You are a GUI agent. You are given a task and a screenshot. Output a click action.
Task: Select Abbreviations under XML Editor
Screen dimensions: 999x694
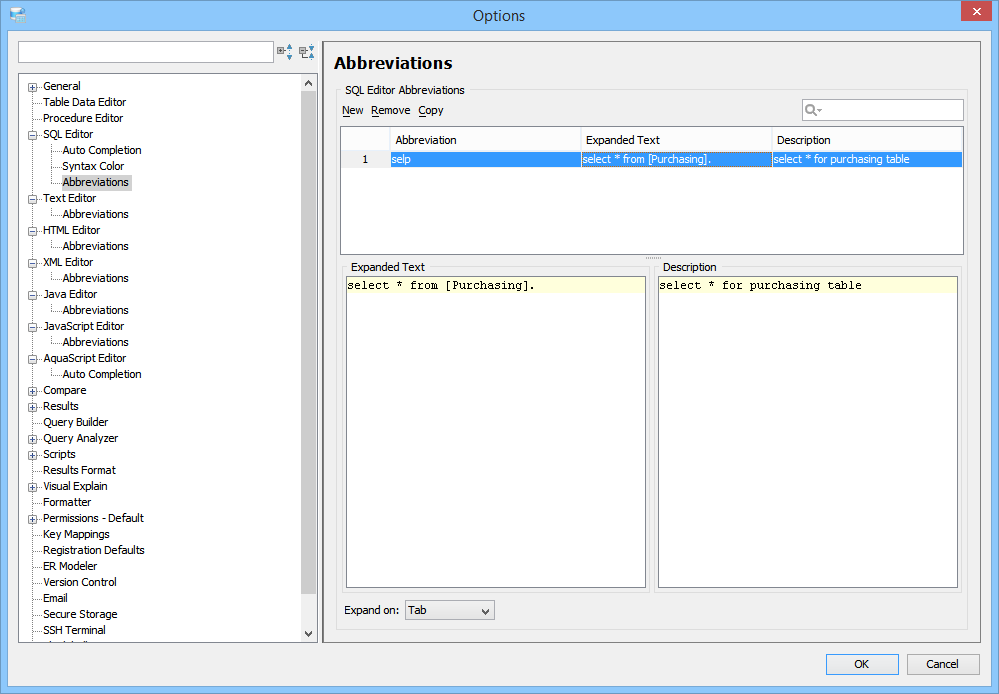96,278
